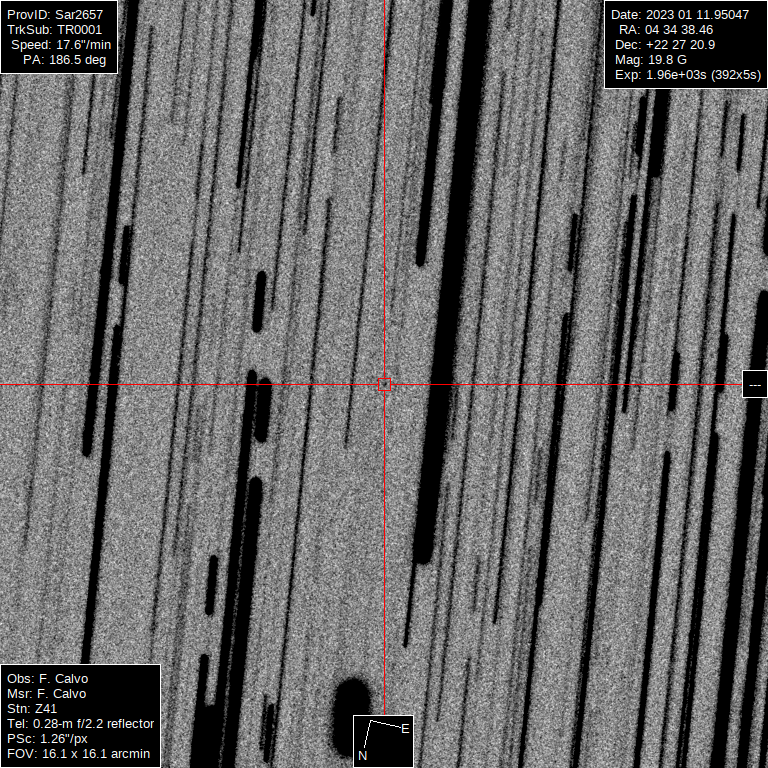Select the 'Dec: +22 27 20.9' value
768x768 pixels.
tap(665, 45)
